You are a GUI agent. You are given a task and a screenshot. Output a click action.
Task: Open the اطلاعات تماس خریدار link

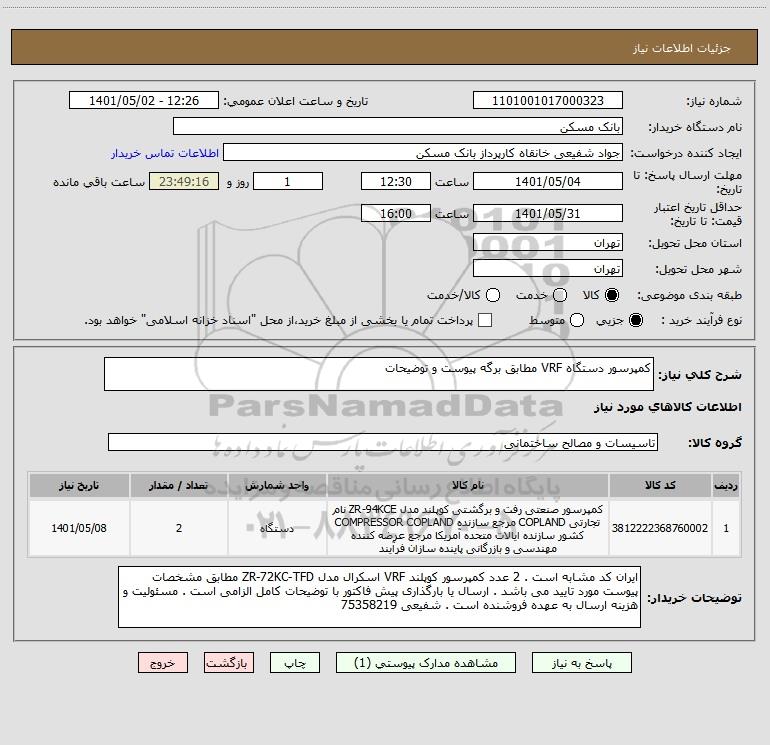(x=165, y=153)
